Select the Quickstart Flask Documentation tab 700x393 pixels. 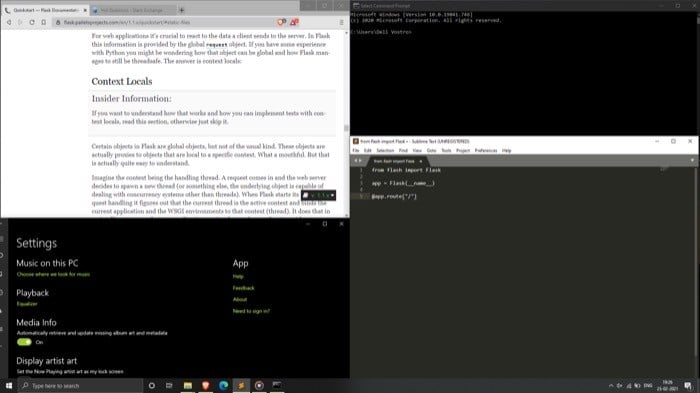(45, 10)
